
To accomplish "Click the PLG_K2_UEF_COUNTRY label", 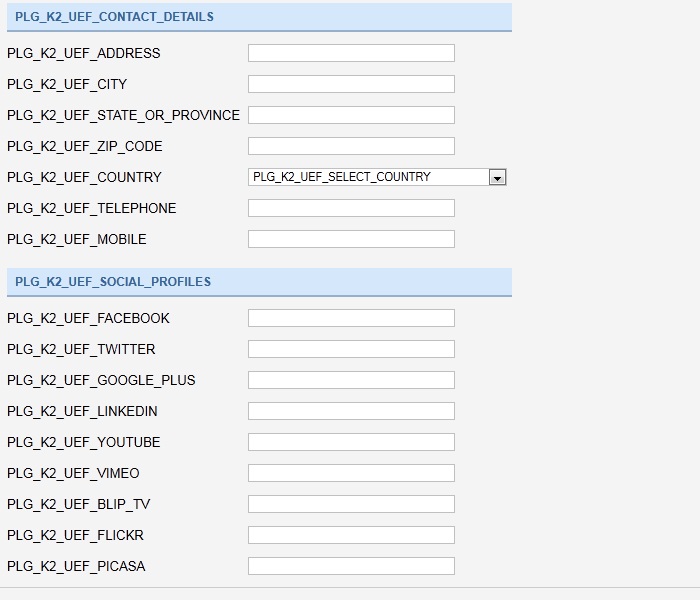I will point(84,177).
